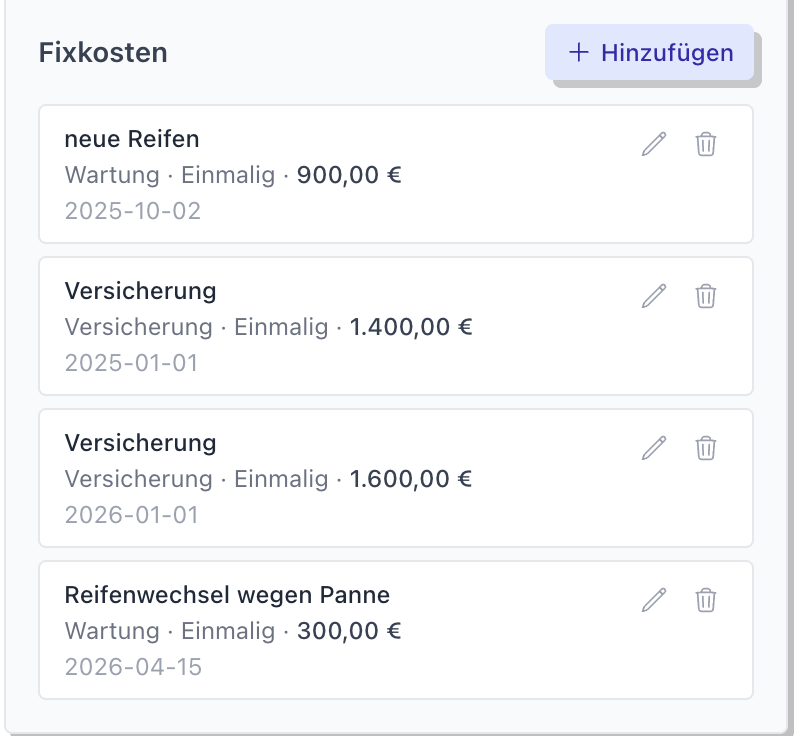
Task: Edit the Reifenwechsel wegen Panne entry
Action: [x=654, y=600]
